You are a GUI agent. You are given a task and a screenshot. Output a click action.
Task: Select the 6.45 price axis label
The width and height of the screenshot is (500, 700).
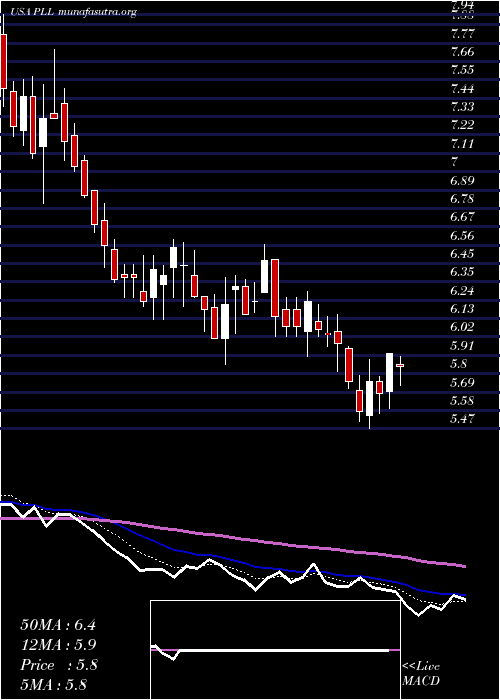(x=462, y=254)
